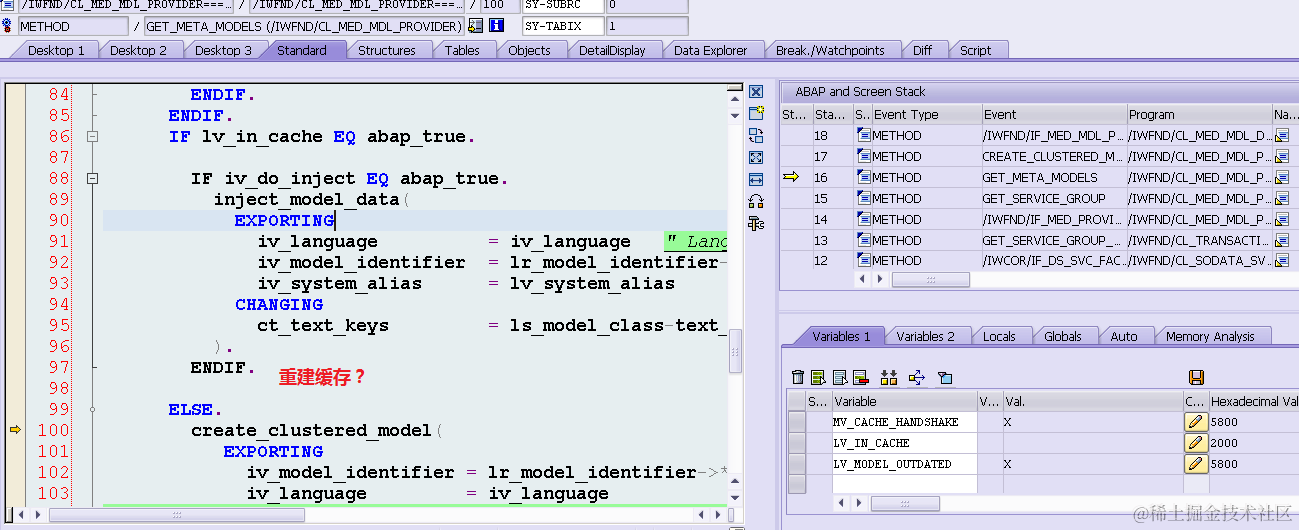Click the yellow blocks sort icon in variables toolbar
Image resolution: width=1299 pixels, height=530 pixels.
coord(889,377)
